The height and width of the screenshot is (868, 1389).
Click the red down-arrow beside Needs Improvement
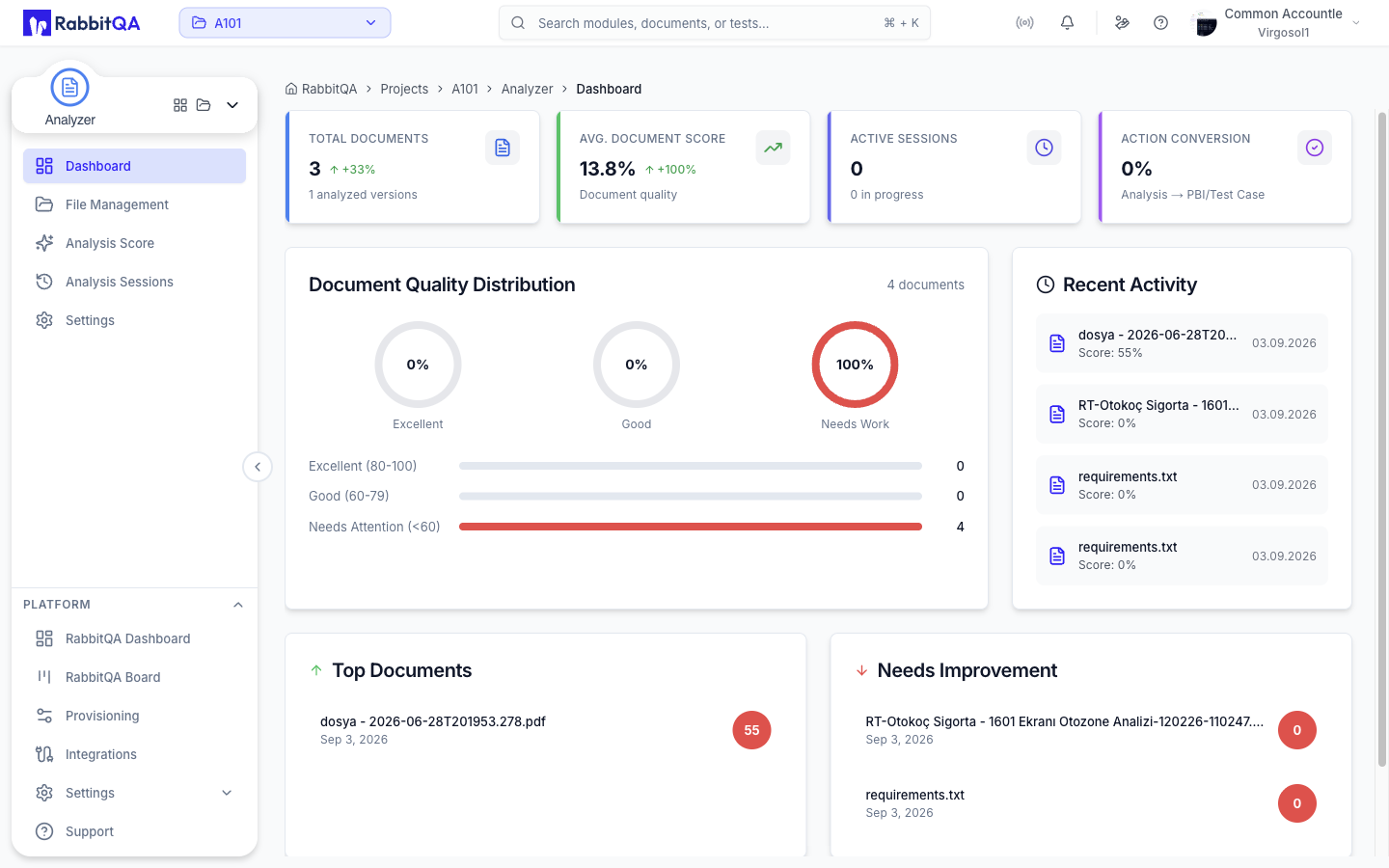point(861,670)
